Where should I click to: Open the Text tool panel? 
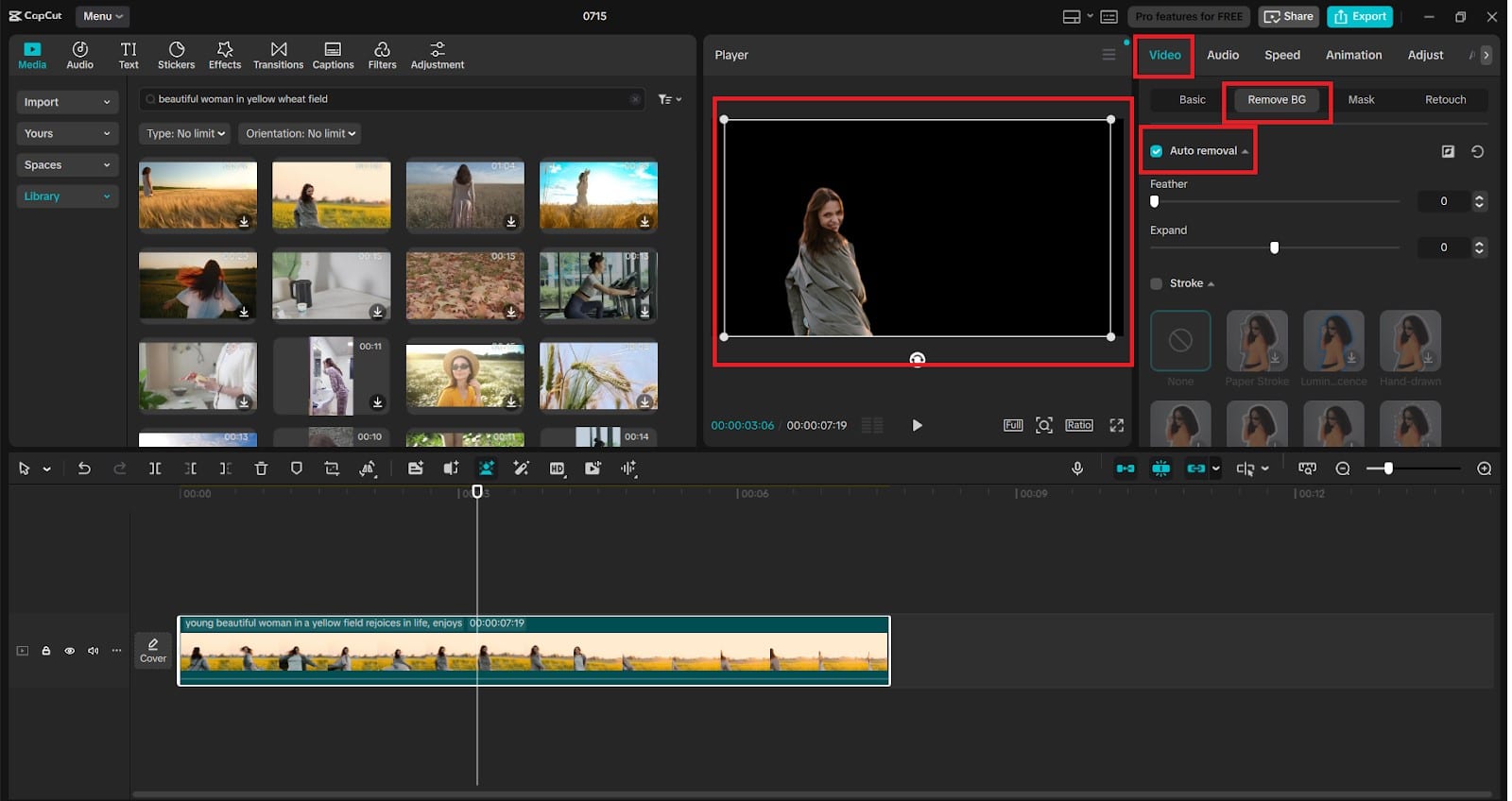tap(129, 55)
